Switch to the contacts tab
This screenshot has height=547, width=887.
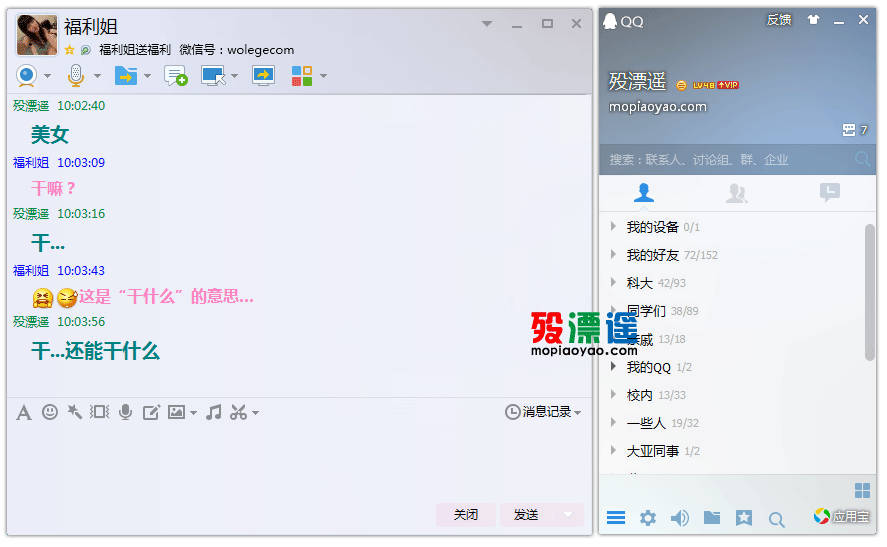coord(644,193)
